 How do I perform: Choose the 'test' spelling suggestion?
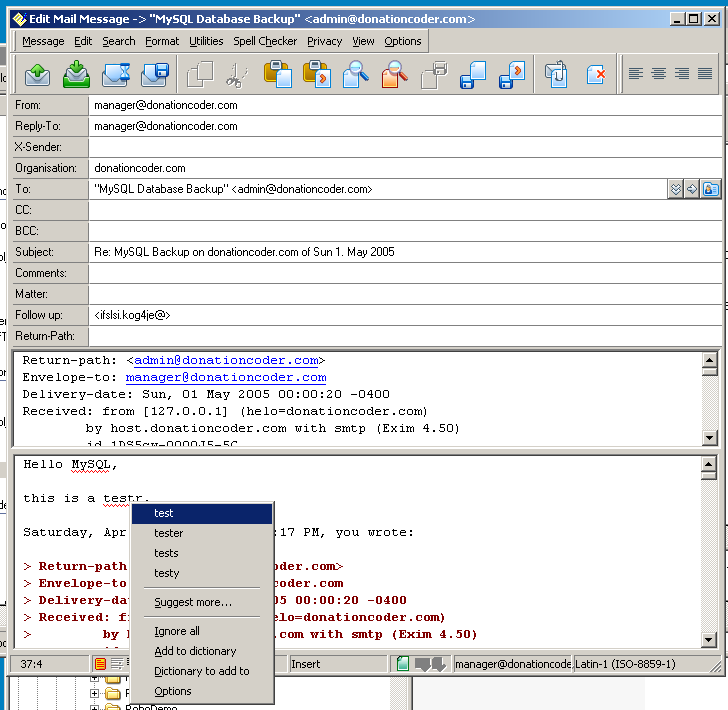pos(202,514)
